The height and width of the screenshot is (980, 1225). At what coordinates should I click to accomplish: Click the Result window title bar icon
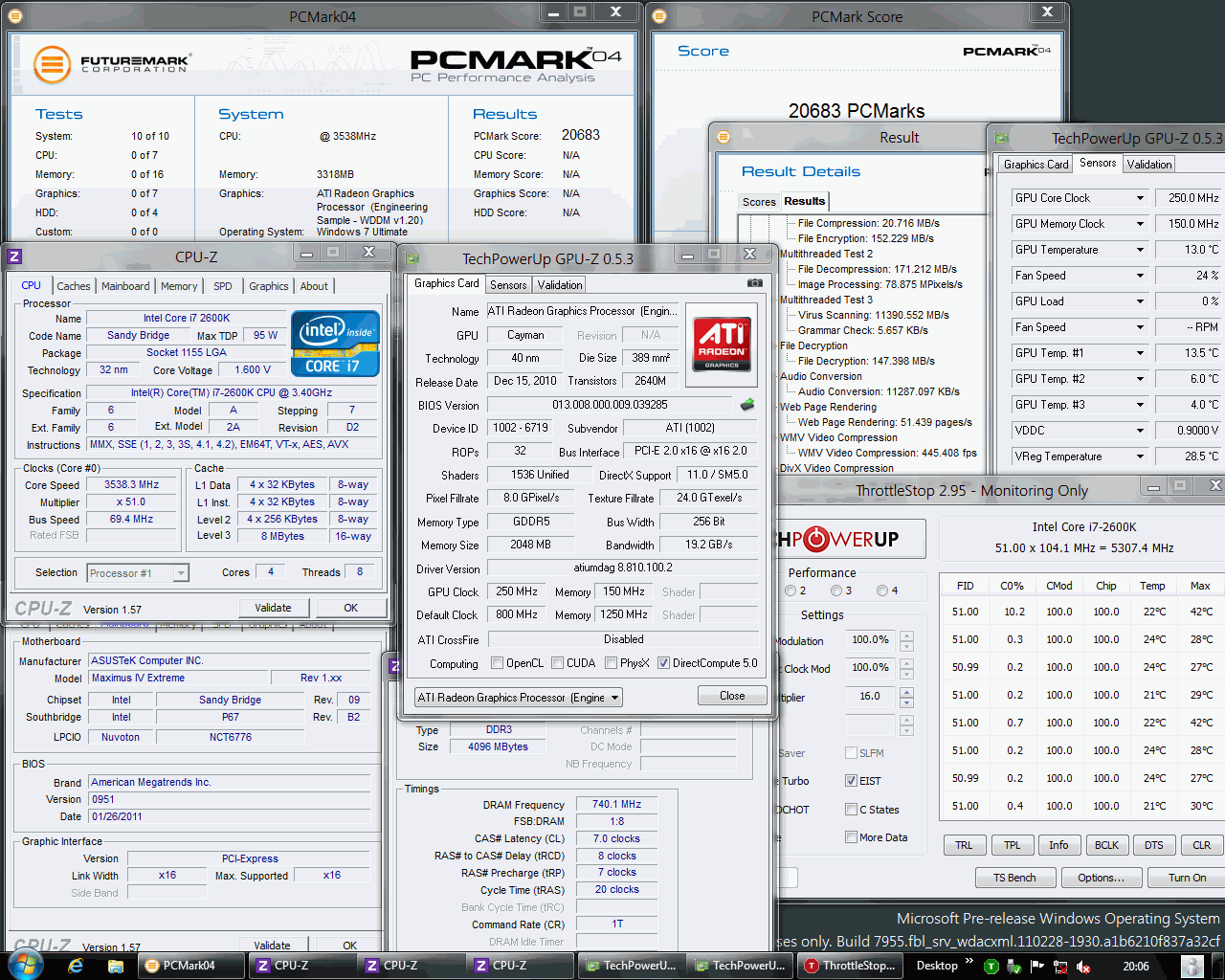coord(723,137)
